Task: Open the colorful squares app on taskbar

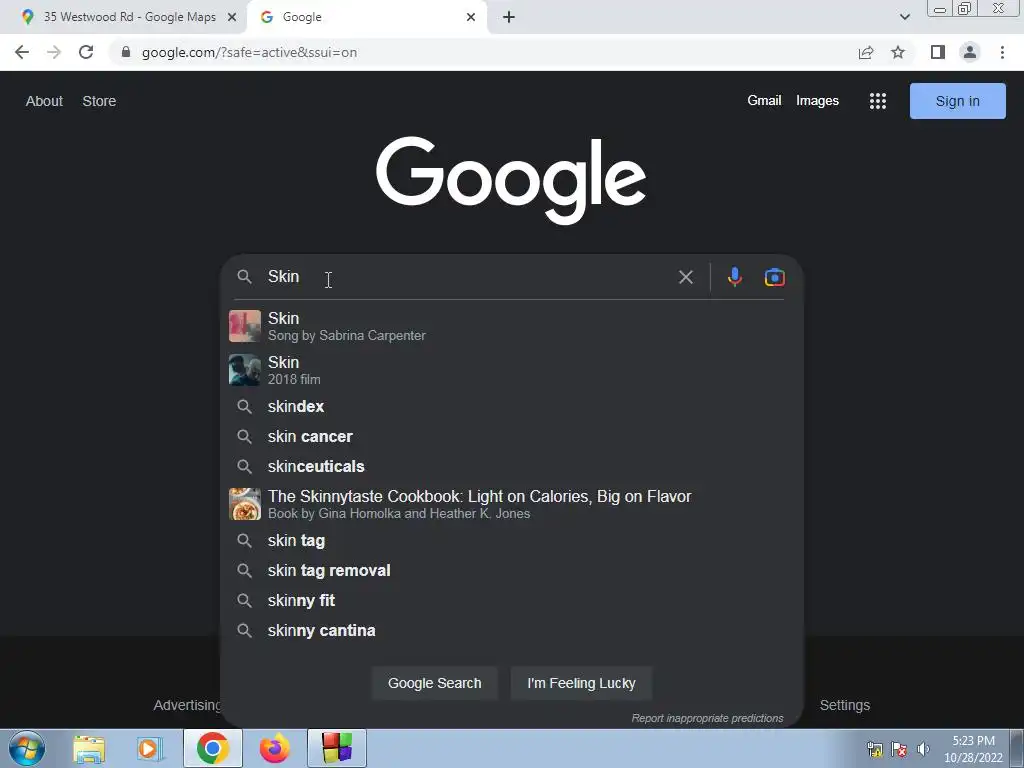Action: click(337, 748)
